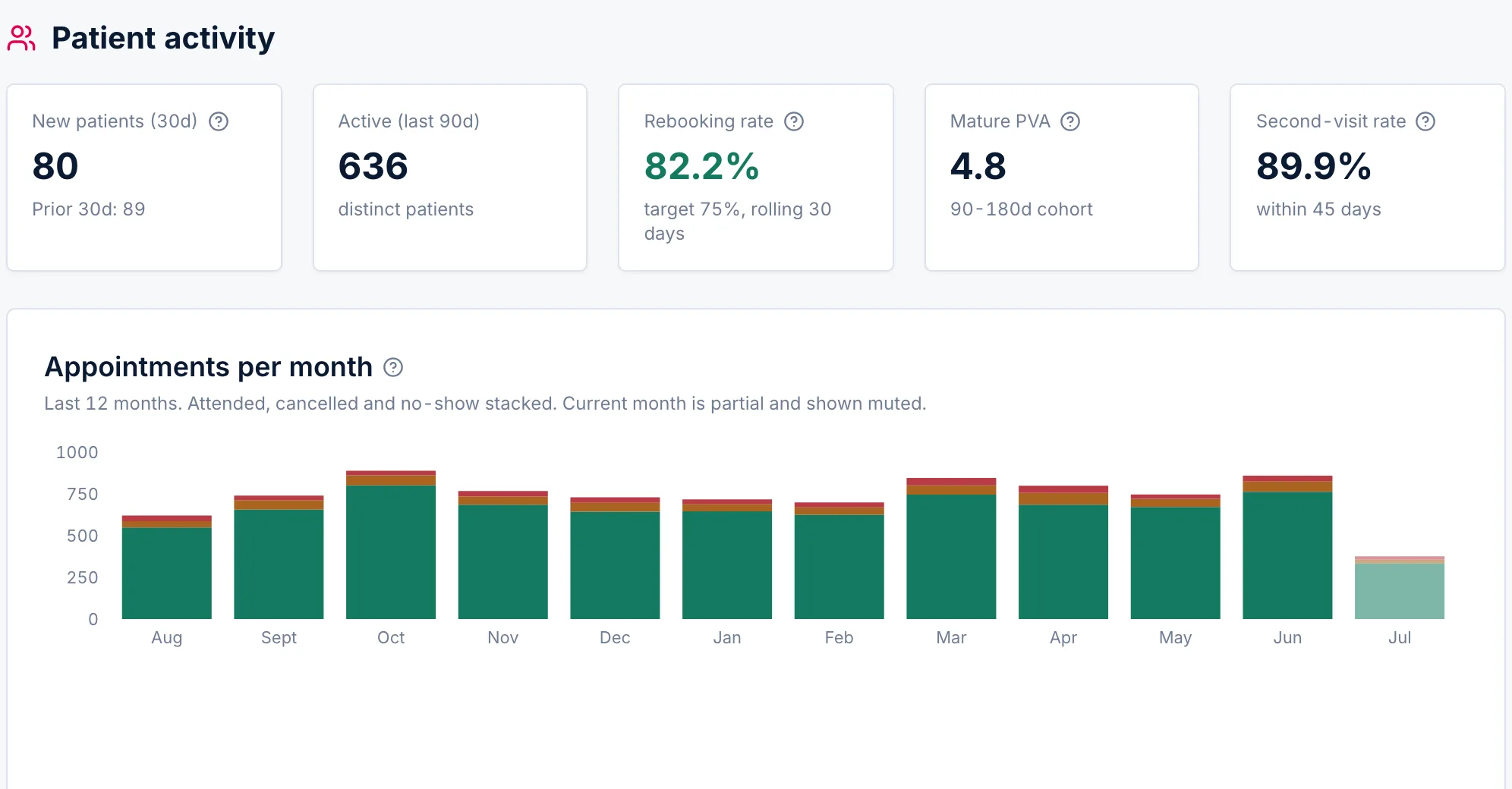Screen dimensions: 1512x789
Task: Click the Mar axis label
Action: pos(951,638)
